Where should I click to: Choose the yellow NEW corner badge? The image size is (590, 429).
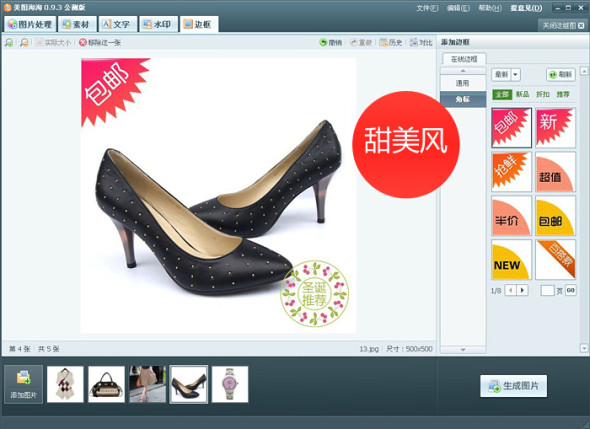pyautogui.click(x=511, y=259)
